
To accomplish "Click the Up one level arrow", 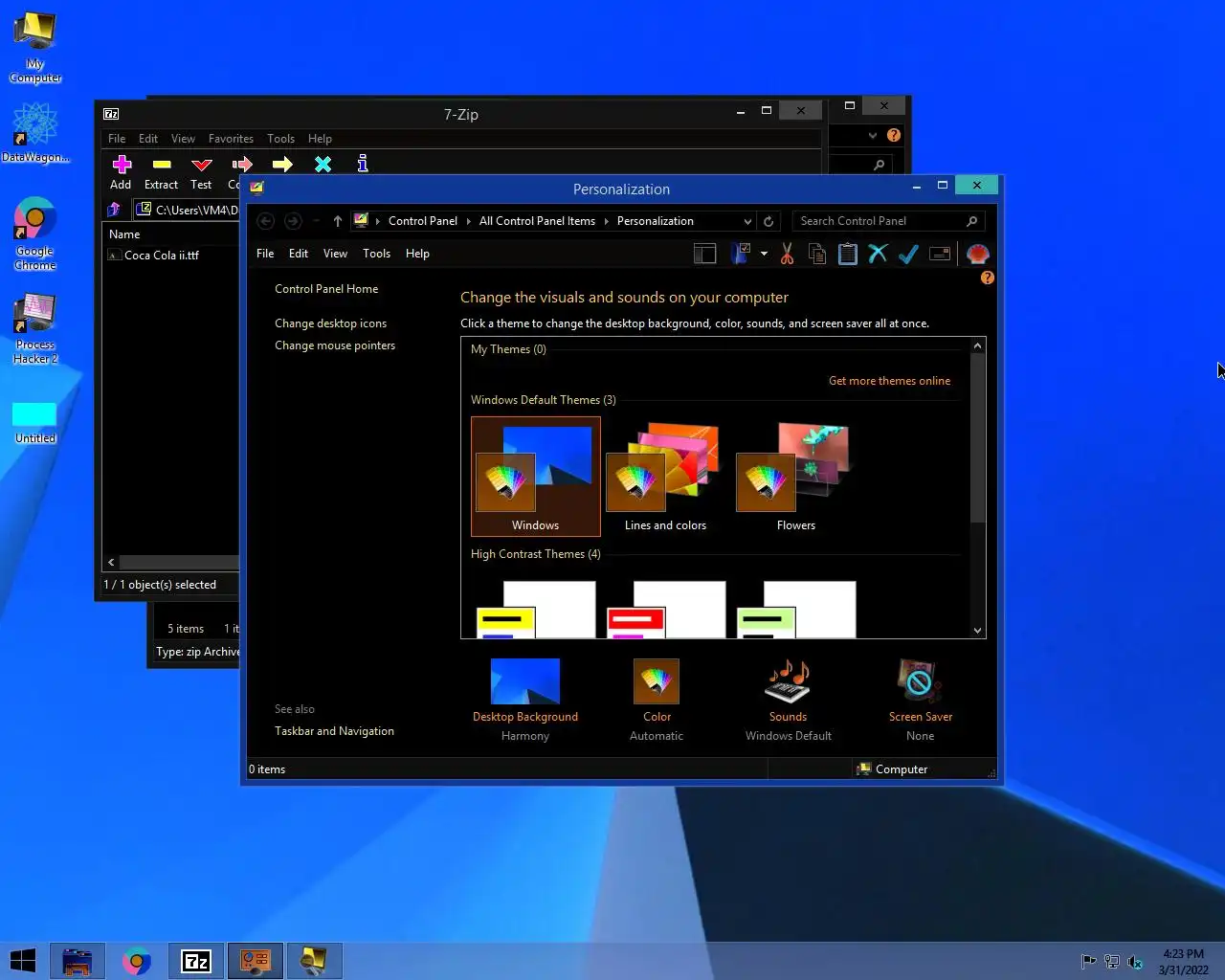I will click(338, 221).
